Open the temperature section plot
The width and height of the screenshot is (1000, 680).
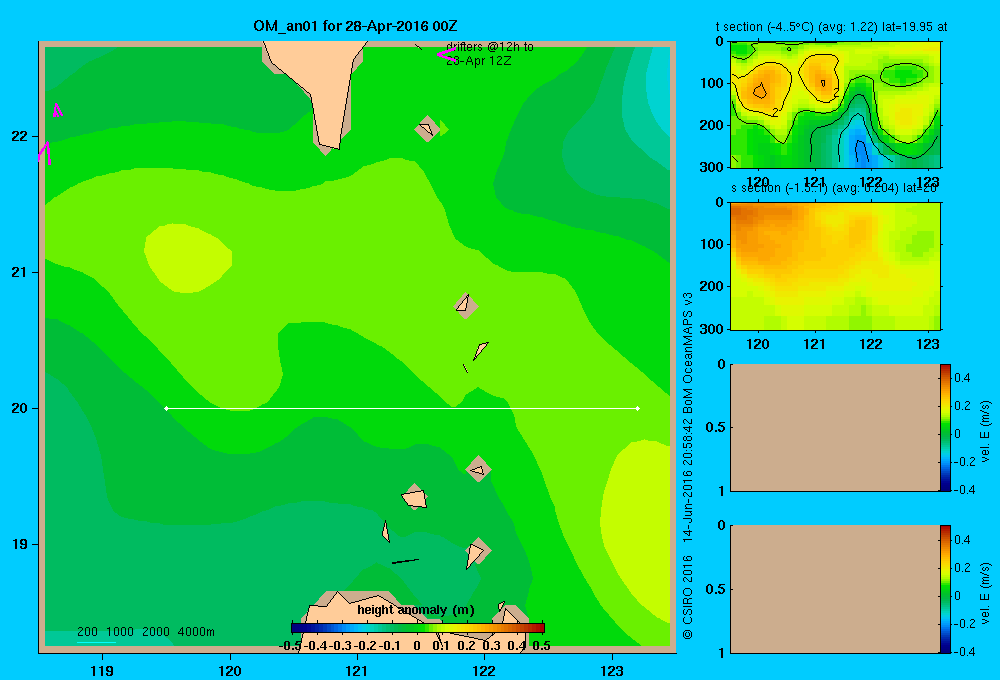(835, 105)
